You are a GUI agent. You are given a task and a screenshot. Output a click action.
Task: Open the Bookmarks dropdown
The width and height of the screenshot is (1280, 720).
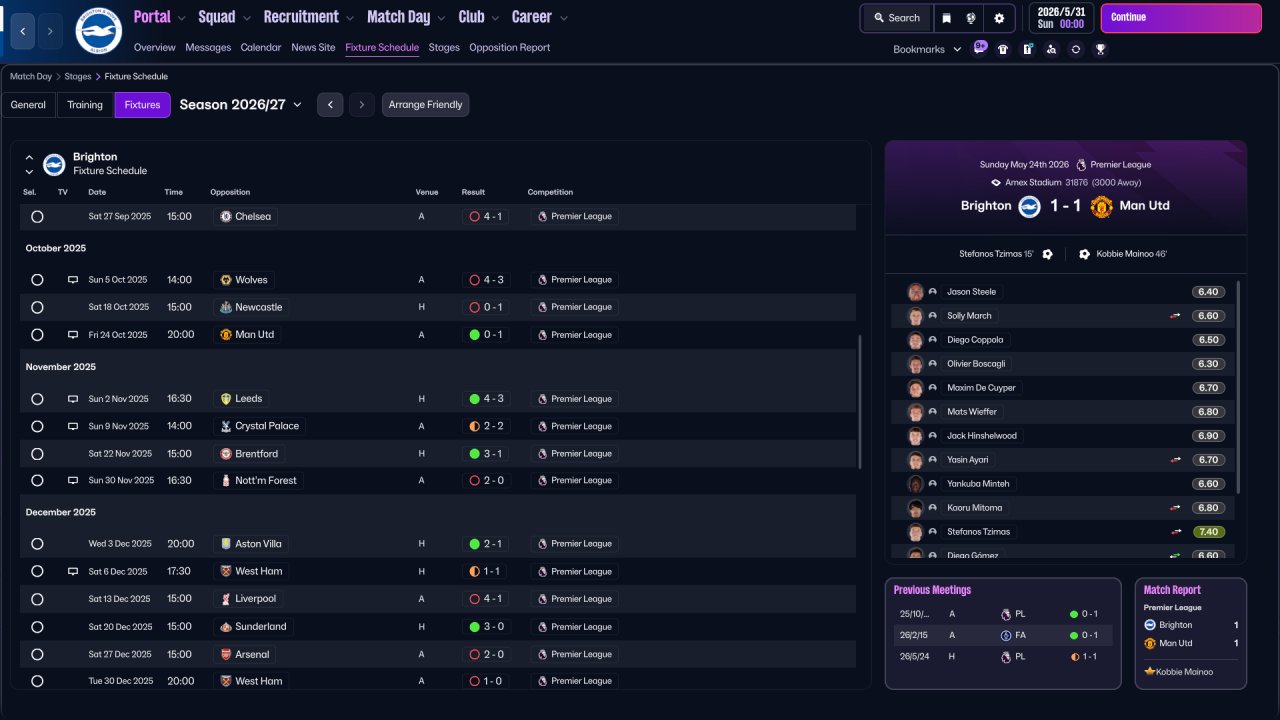927,49
